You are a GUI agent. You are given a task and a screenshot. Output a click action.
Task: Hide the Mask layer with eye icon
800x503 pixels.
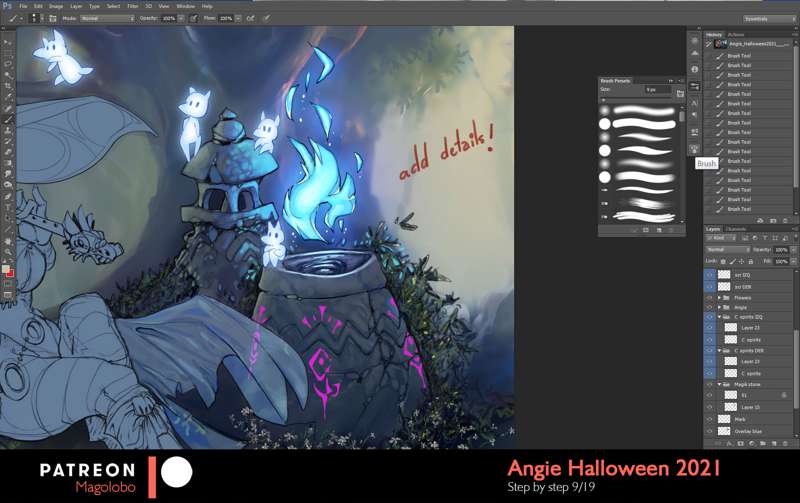(x=710, y=419)
